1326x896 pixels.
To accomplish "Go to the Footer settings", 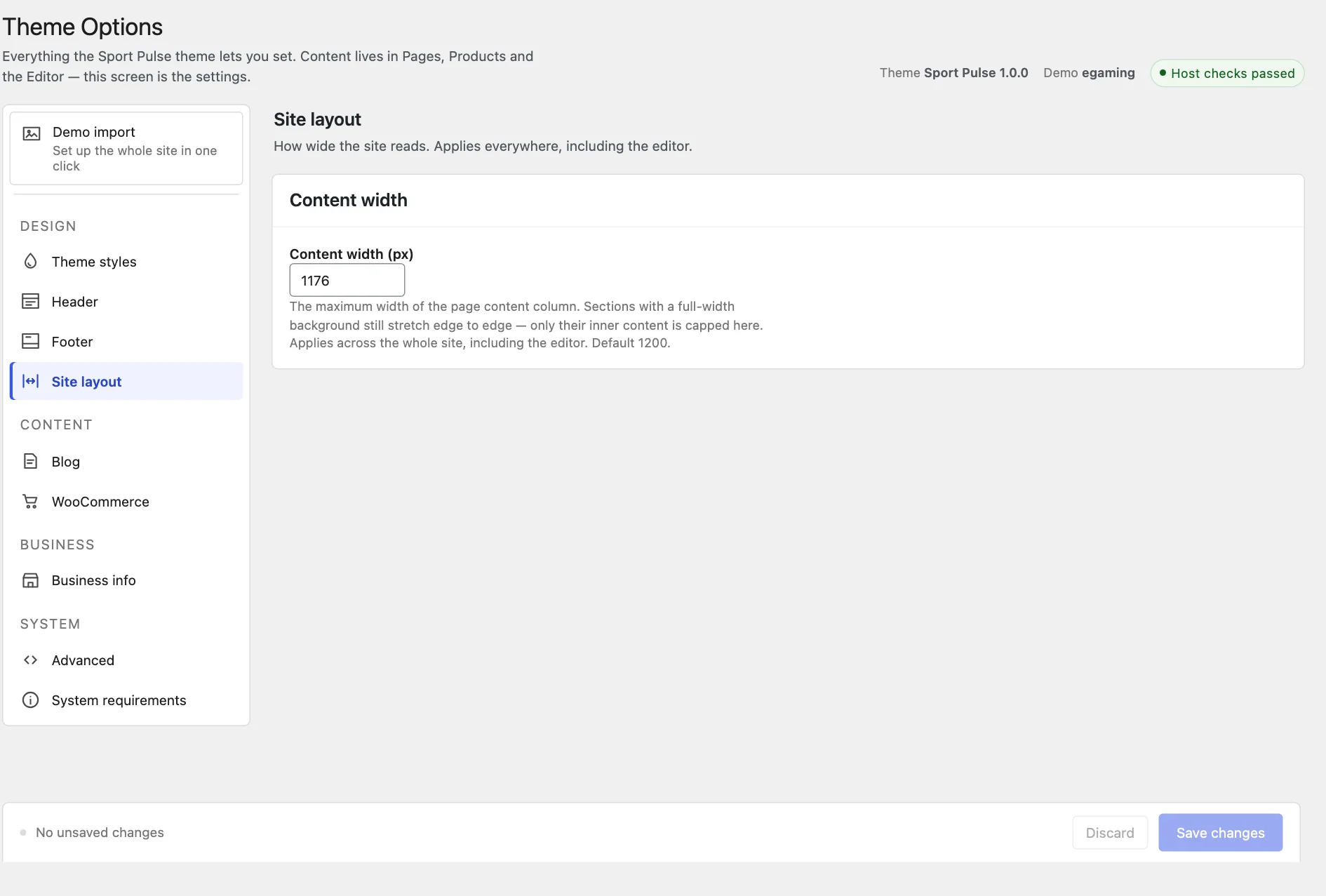I will (126, 342).
